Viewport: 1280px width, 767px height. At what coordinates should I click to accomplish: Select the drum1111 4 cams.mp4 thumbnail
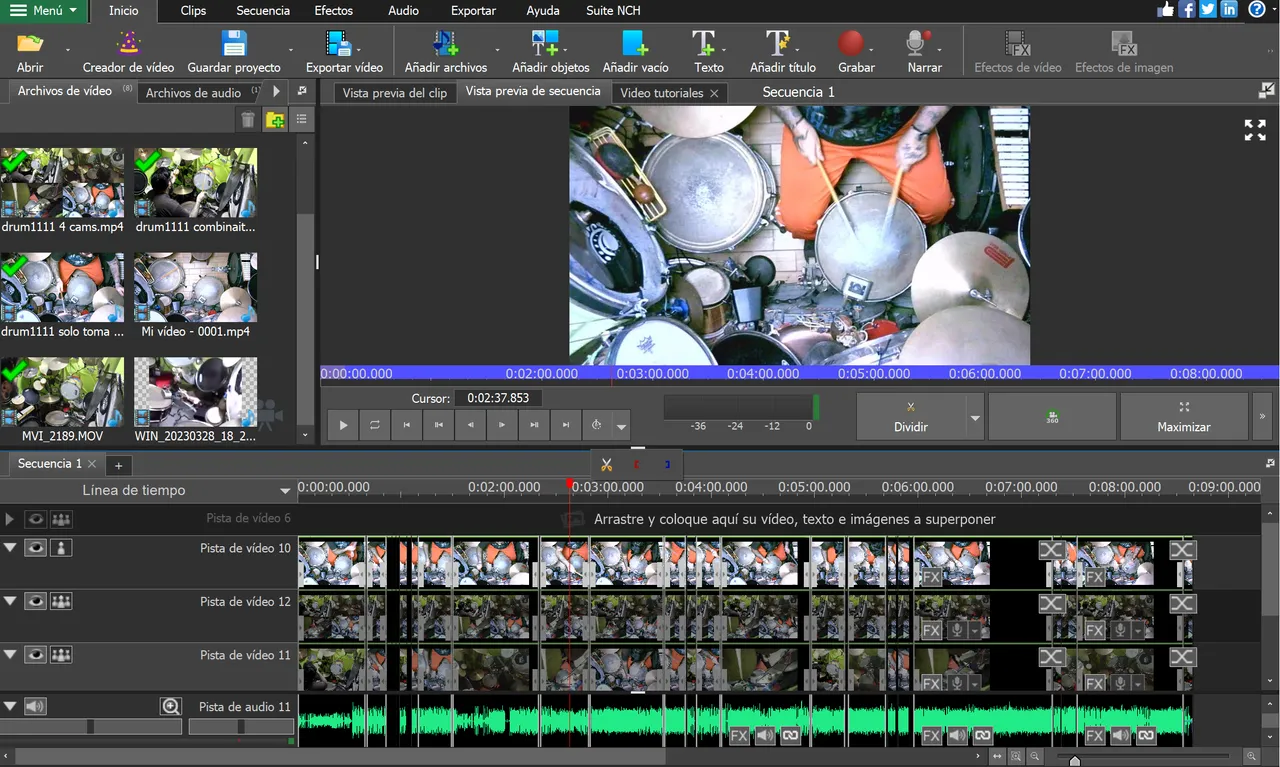pyautogui.click(x=62, y=183)
